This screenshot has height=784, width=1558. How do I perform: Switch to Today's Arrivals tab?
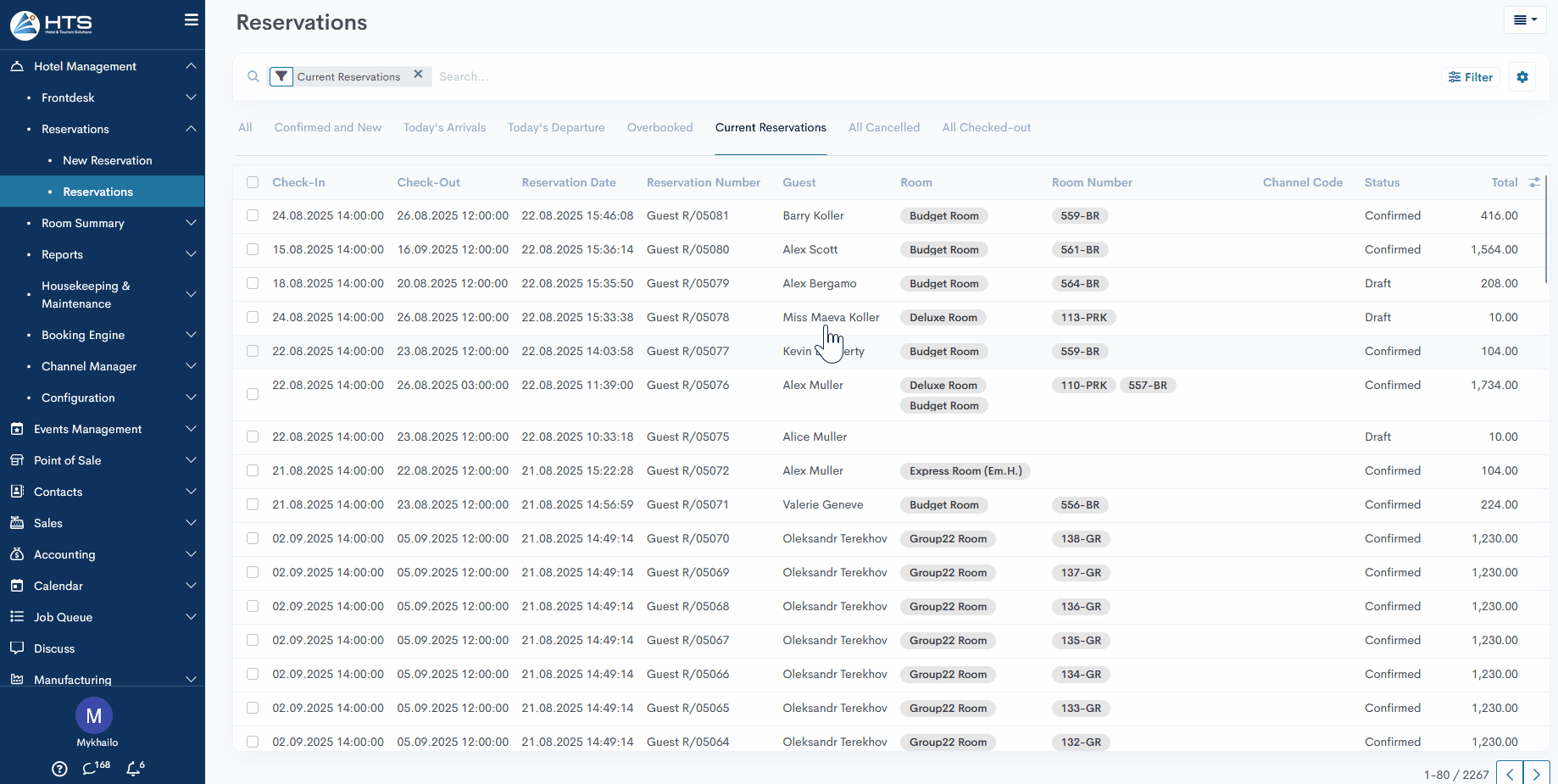click(x=444, y=128)
